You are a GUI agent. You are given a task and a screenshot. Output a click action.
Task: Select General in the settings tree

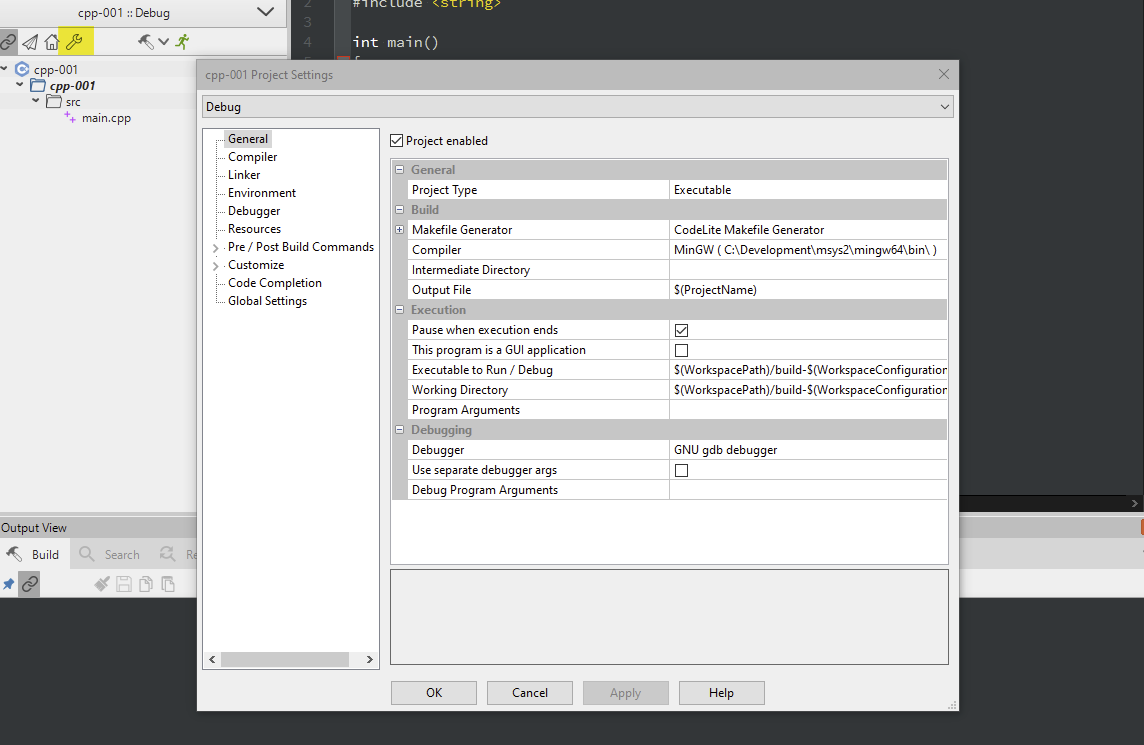point(248,139)
